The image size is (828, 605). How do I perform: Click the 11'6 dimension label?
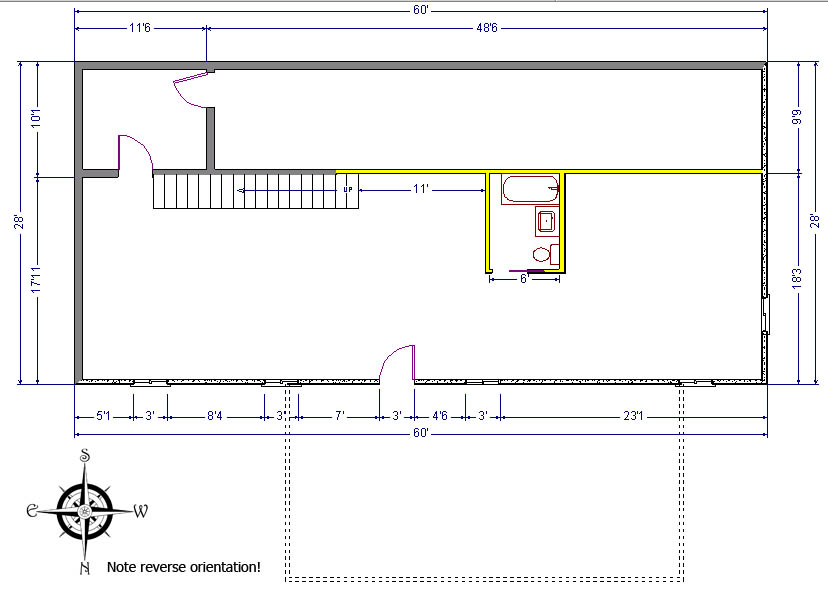pos(140,29)
